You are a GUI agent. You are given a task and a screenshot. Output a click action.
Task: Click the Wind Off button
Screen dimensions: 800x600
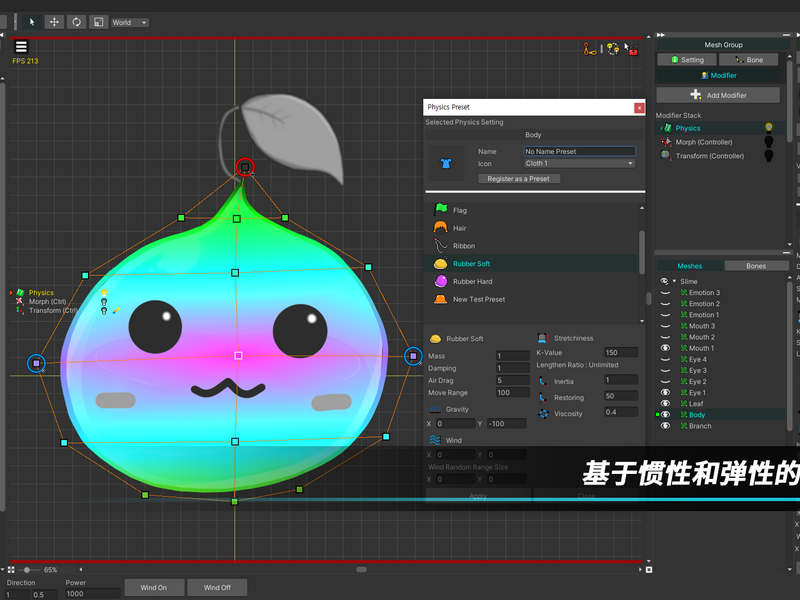pyautogui.click(x=217, y=587)
